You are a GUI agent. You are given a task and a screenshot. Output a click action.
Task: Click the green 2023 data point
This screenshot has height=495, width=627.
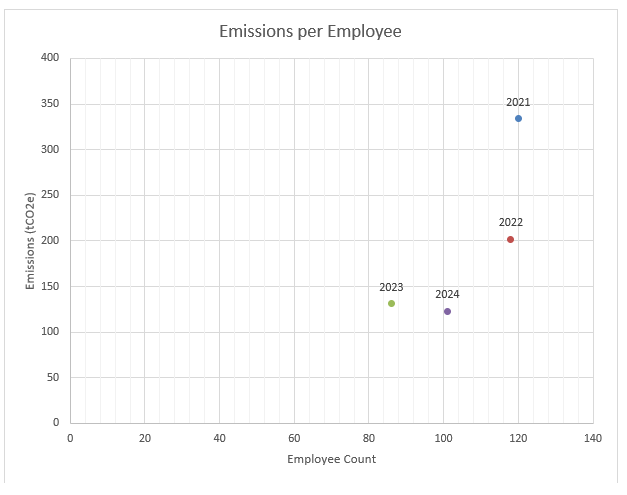tap(391, 304)
